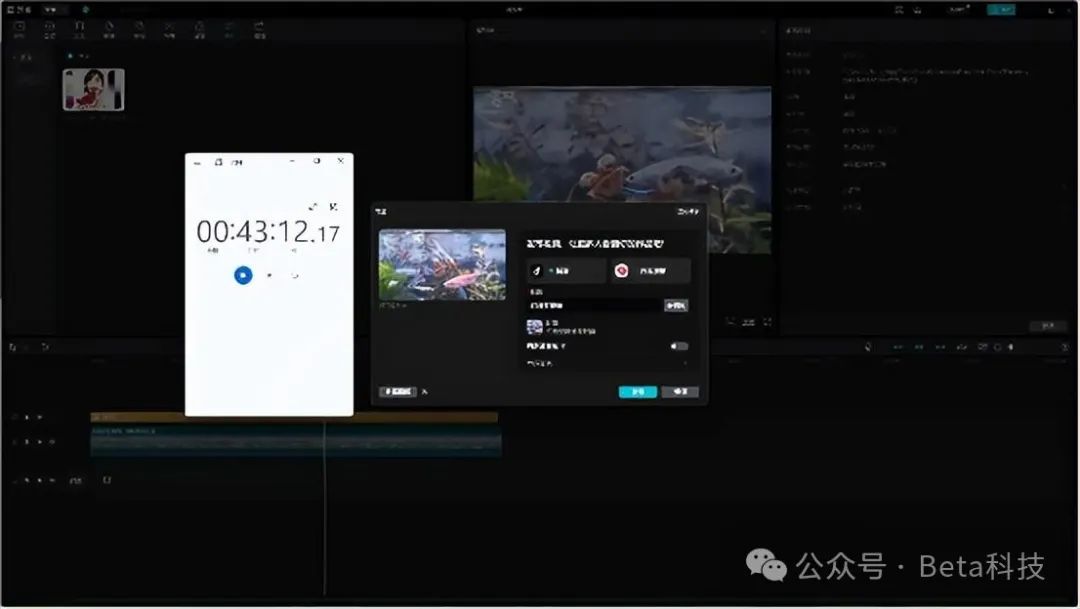1080x609 pixels.
Task: Open the Effects tab in the top toolbar
Action: coord(139,29)
